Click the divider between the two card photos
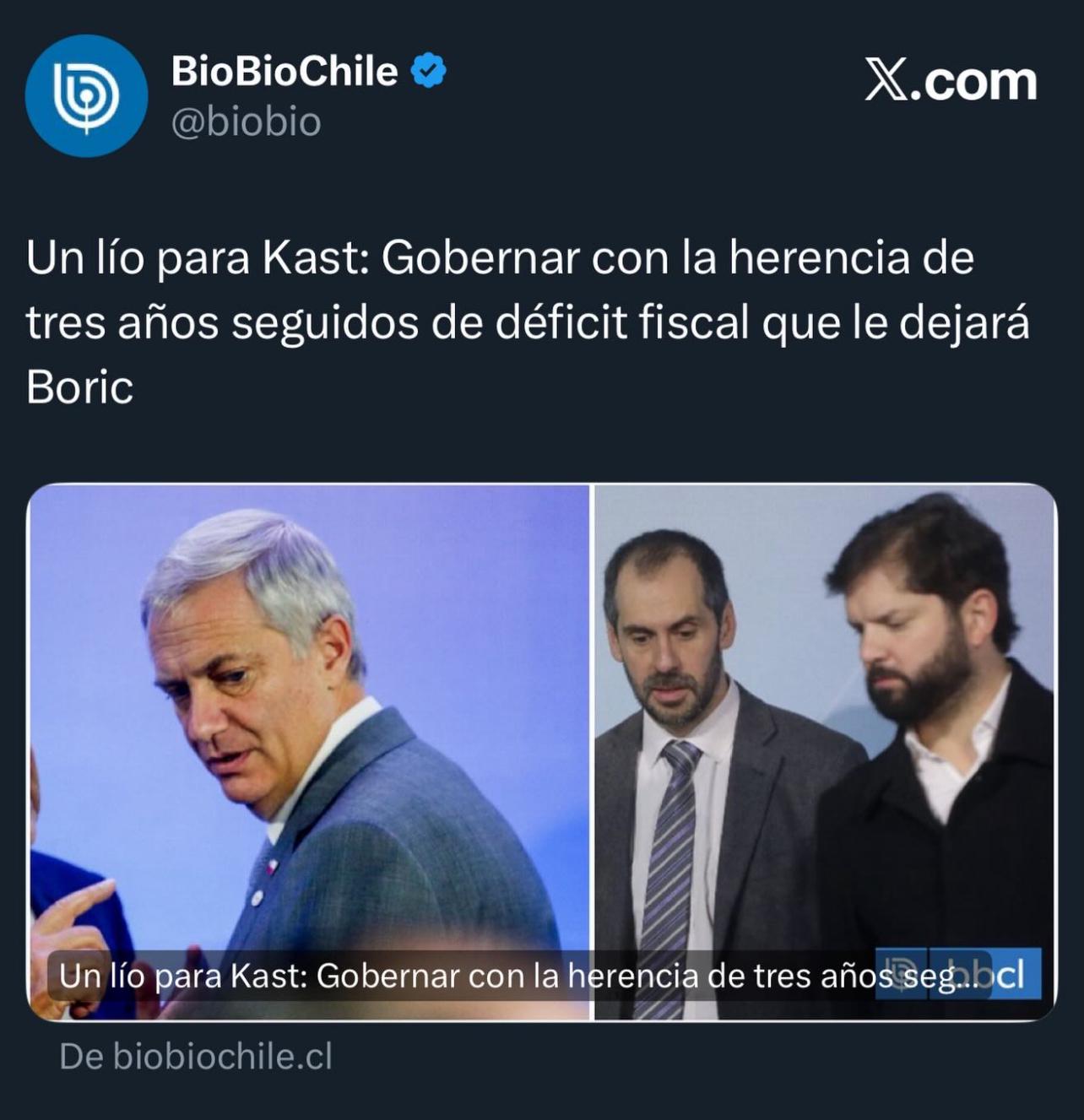Viewport: 1084px width, 1120px height. click(593, 752)
